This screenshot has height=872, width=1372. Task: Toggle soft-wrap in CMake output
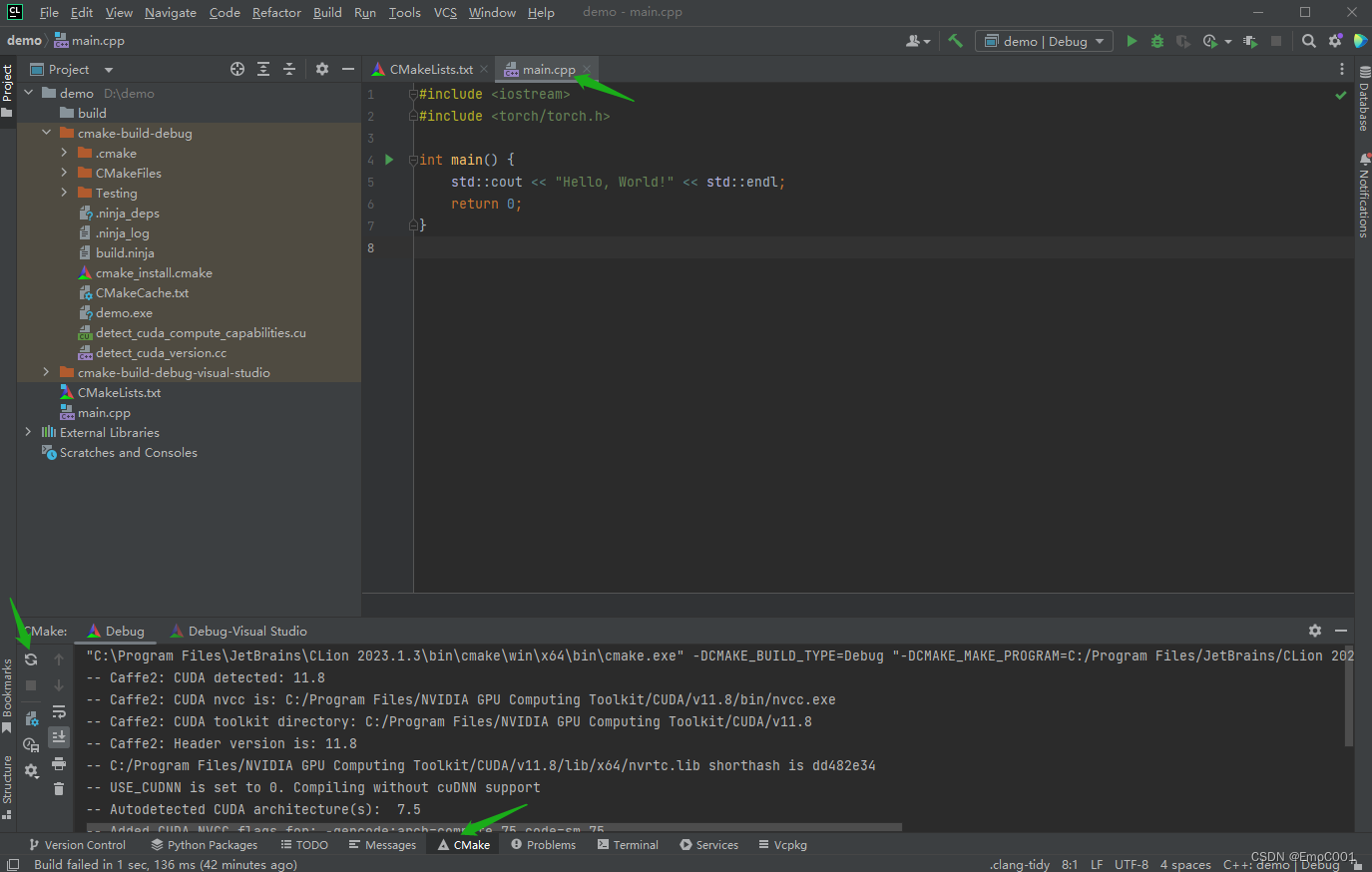click(x=59, y=711)
